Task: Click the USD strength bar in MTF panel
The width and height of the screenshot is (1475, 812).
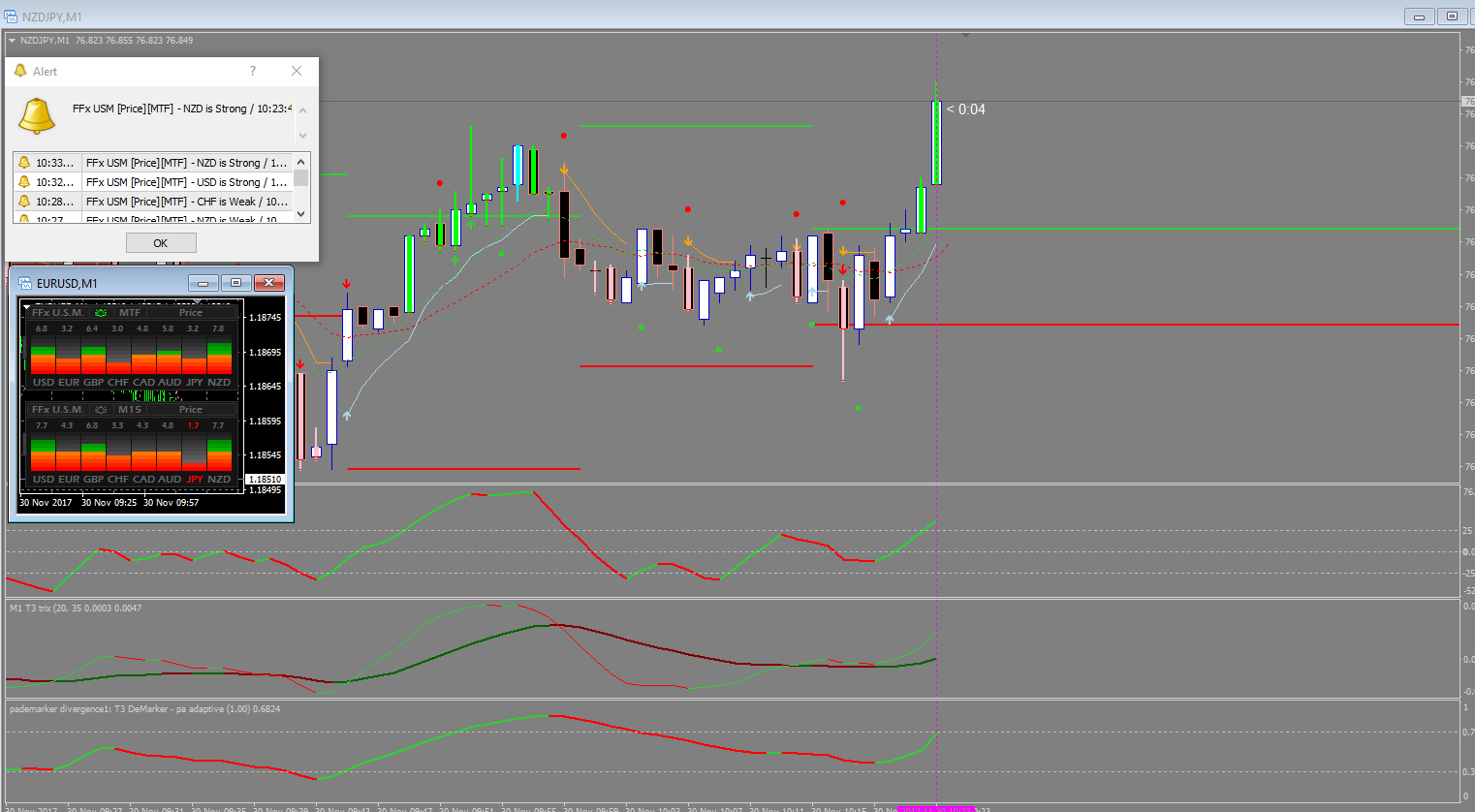Action: [43, 356]
